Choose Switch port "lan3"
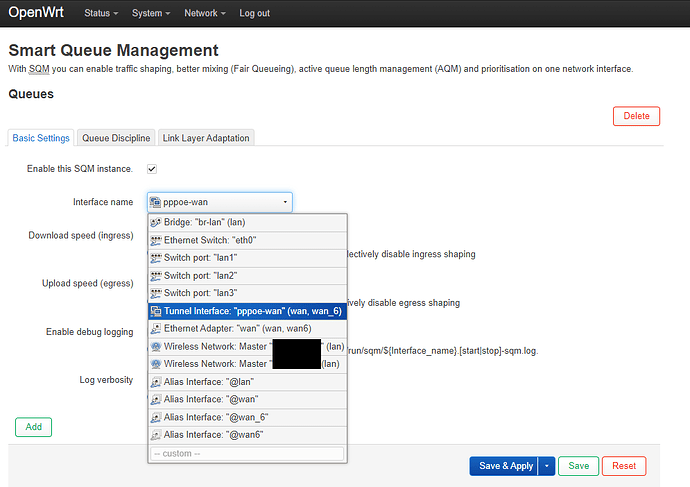This screenshot has width=690, height=487. [248, 293]
